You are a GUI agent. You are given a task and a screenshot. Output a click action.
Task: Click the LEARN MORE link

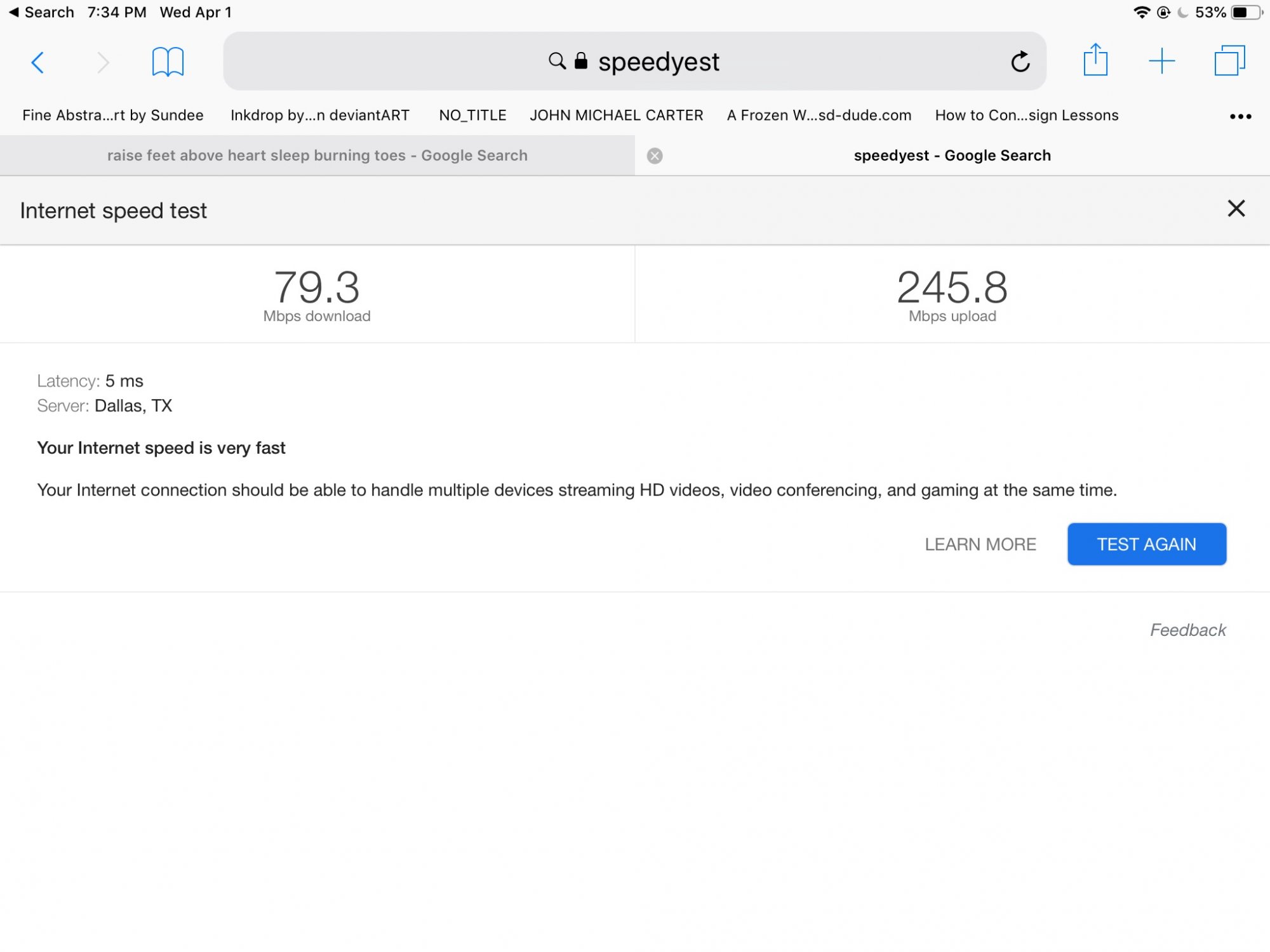coord(980,545)
